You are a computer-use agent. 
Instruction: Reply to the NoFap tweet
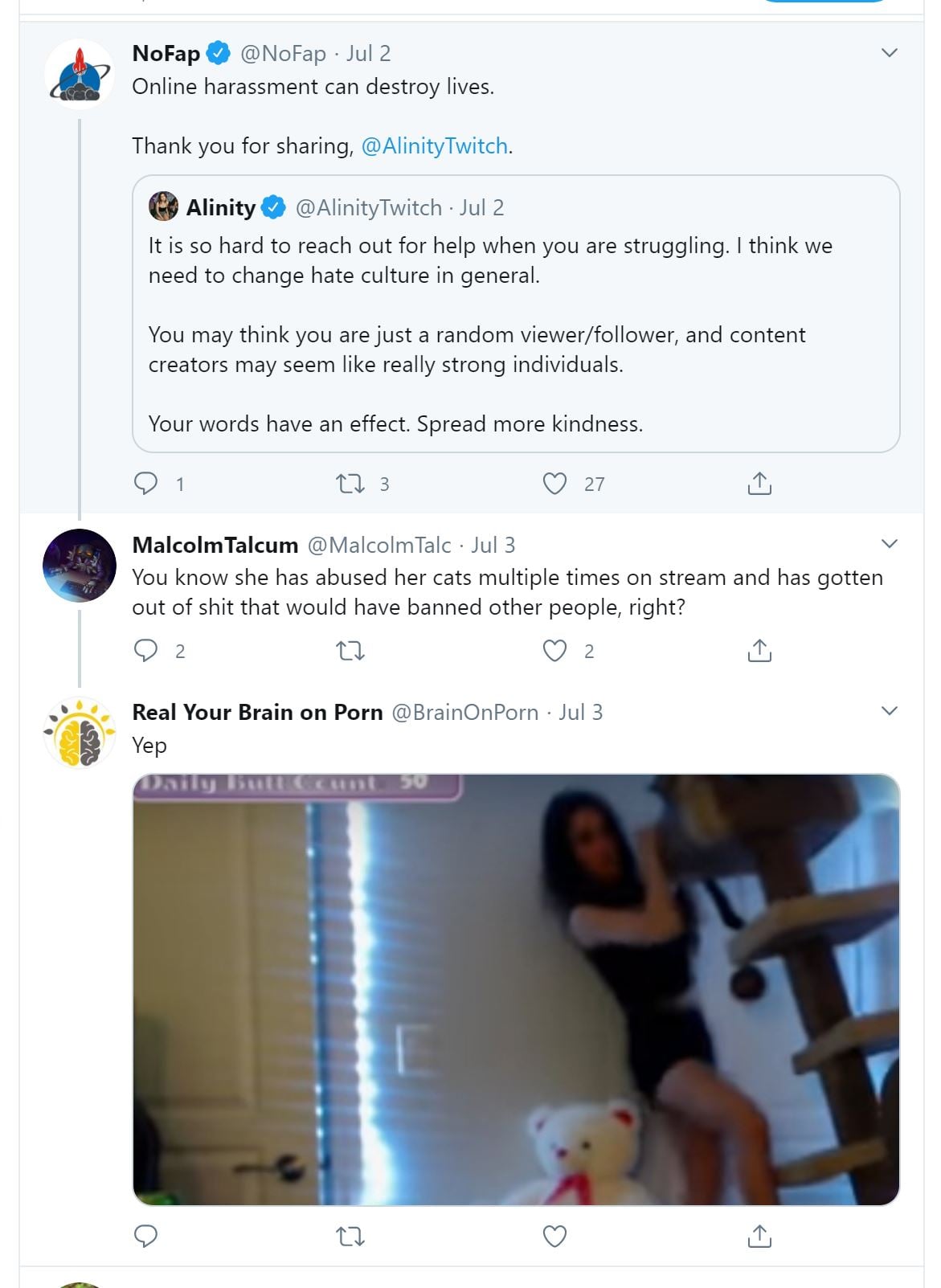[145, 483]
